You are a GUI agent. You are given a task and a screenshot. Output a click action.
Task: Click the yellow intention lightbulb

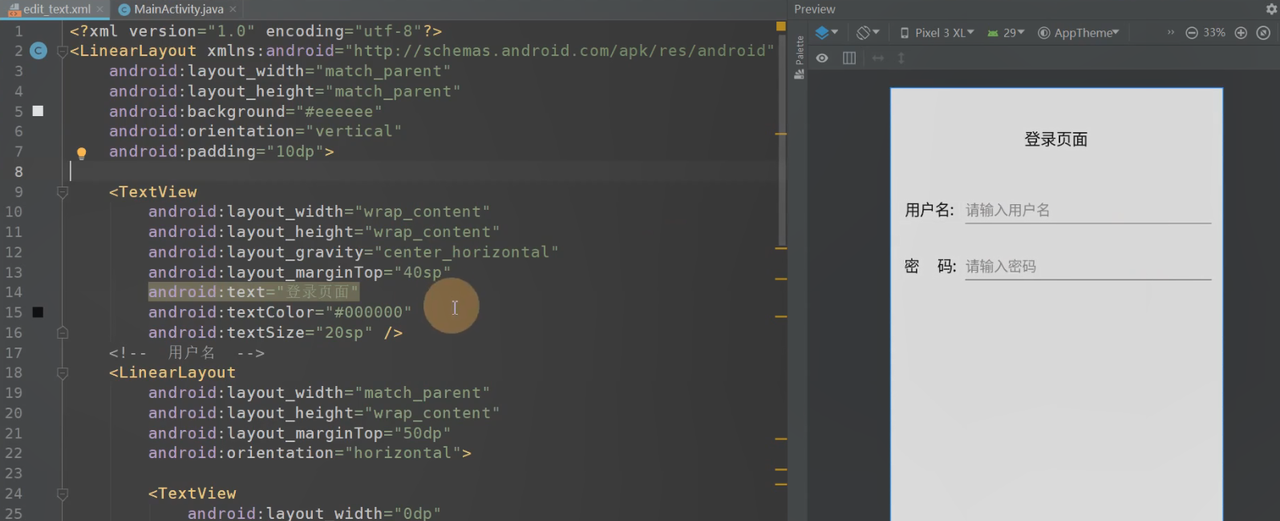(x=82, y=153)
